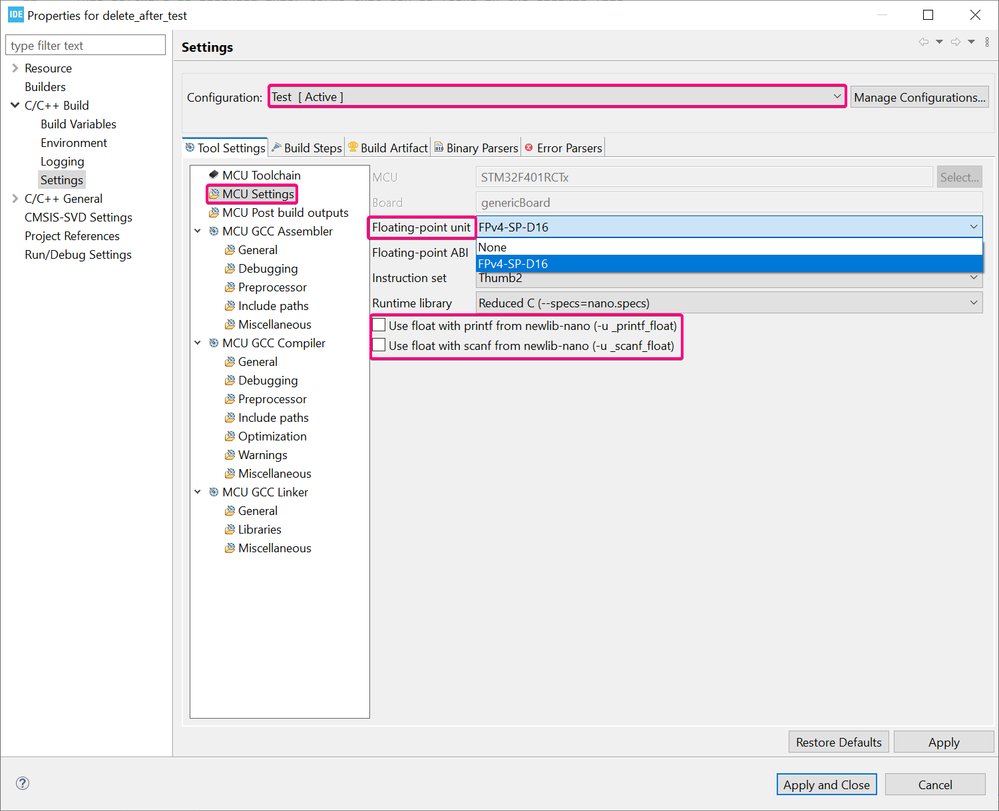Click Apply and Close button

(826, 785)
